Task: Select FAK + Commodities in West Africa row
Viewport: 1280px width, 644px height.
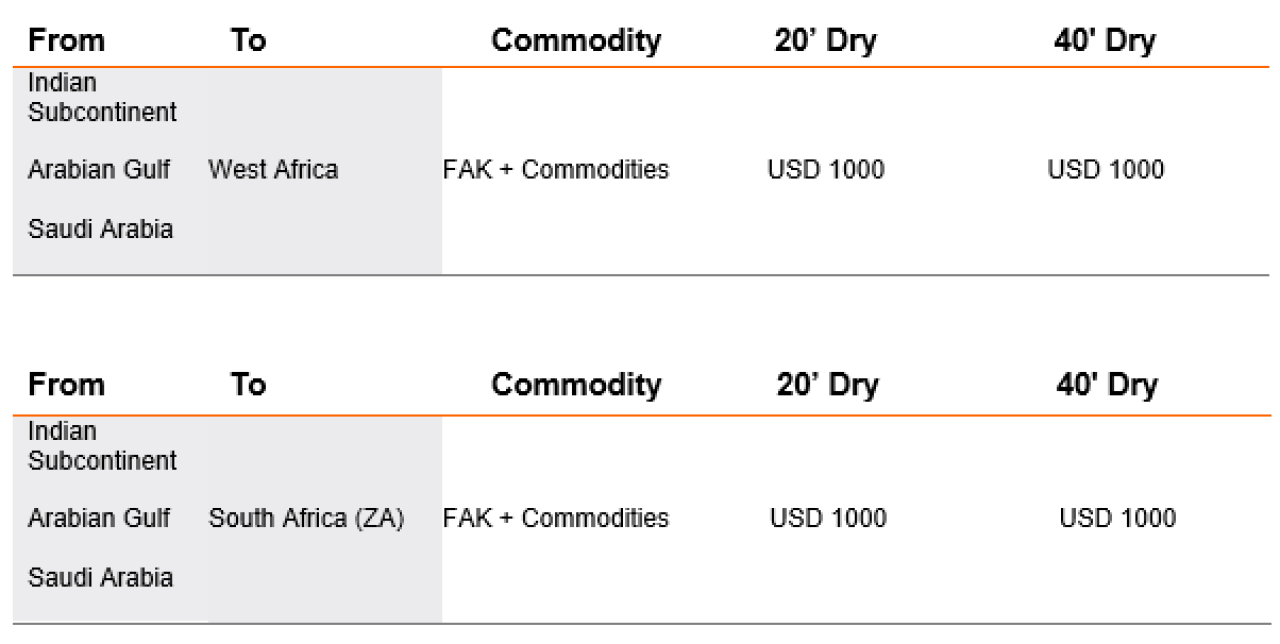Action: pos(556,170)
